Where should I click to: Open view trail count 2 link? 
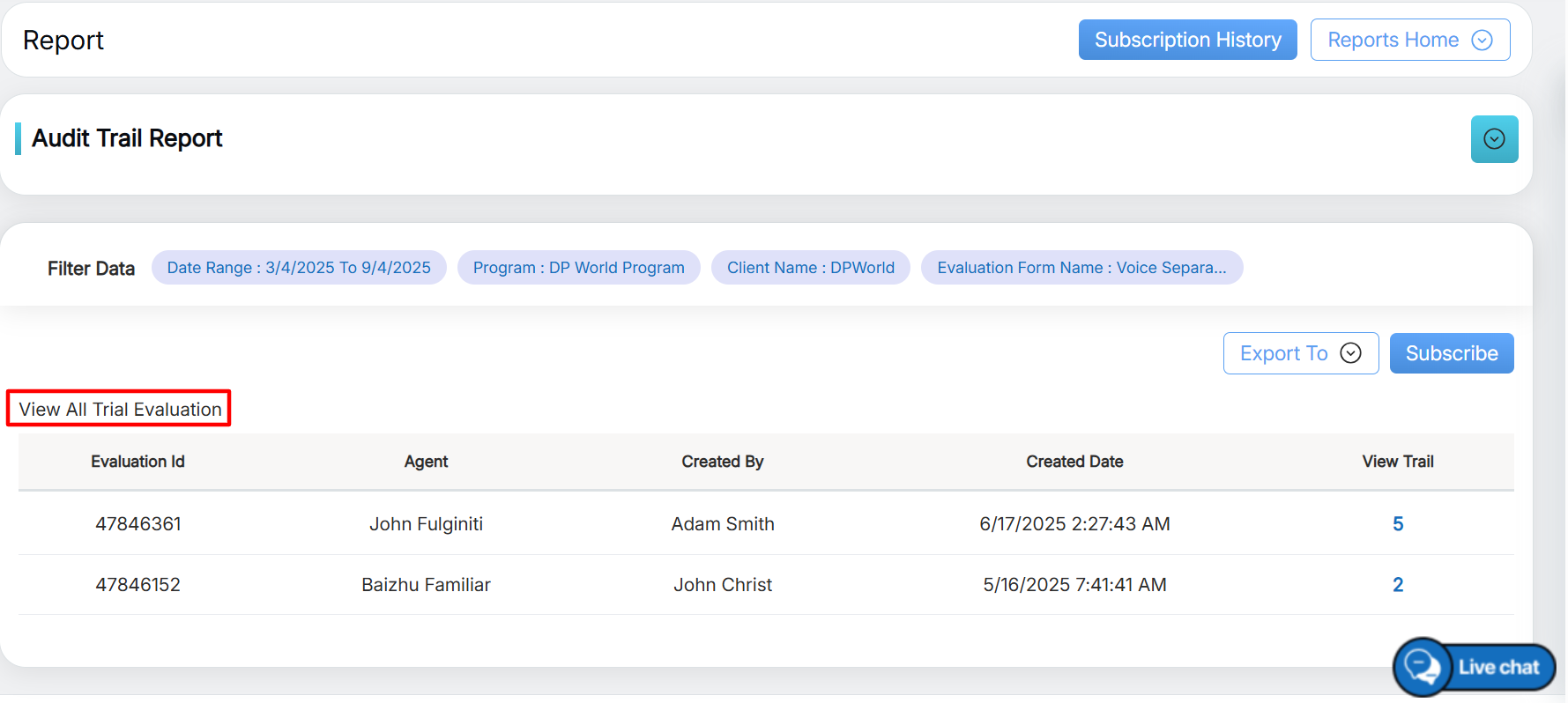tap(1397, 585)
